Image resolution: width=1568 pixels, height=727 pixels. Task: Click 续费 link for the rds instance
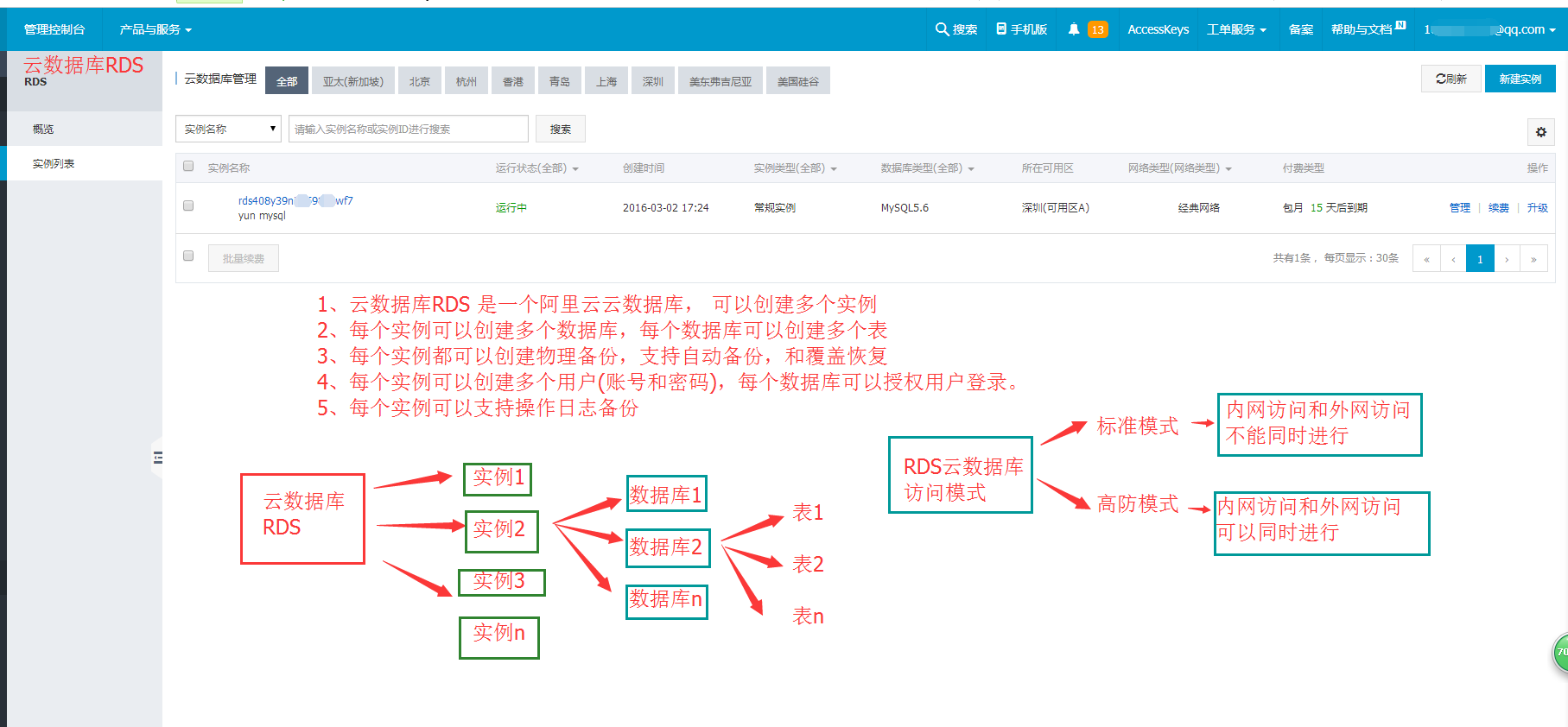1499,208
